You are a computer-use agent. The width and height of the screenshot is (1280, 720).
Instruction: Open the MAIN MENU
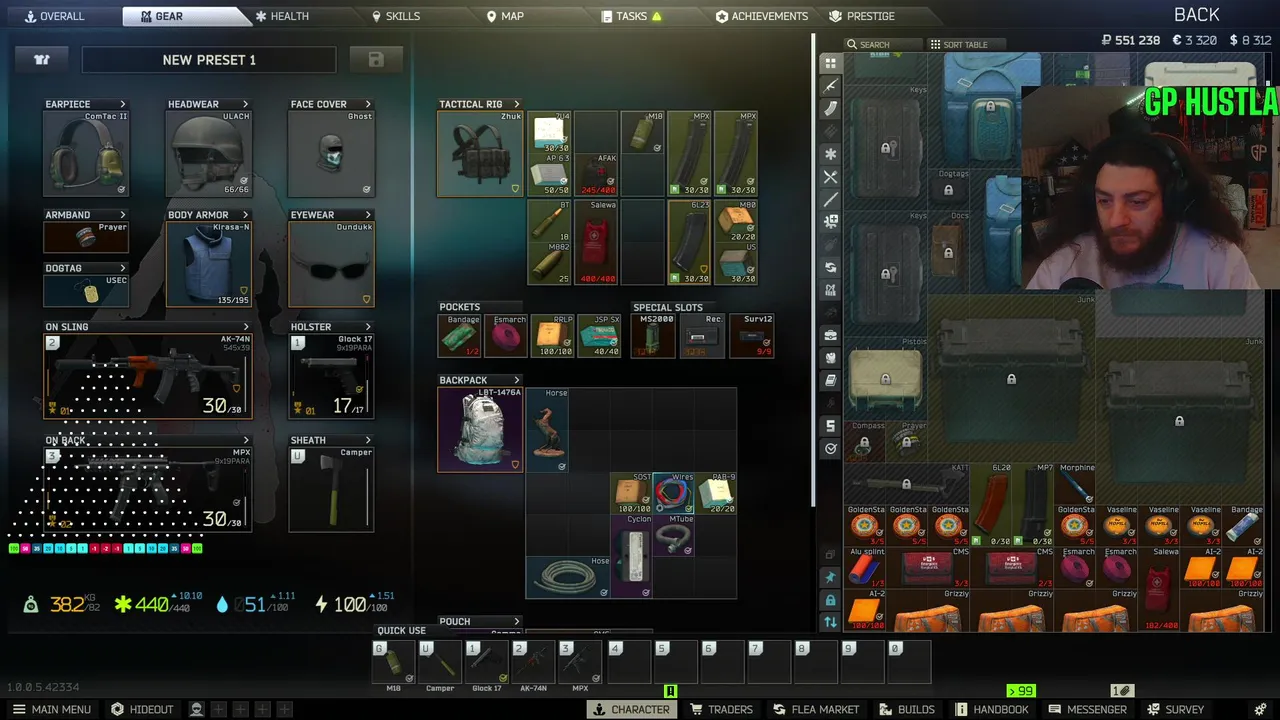click(51, 709)
